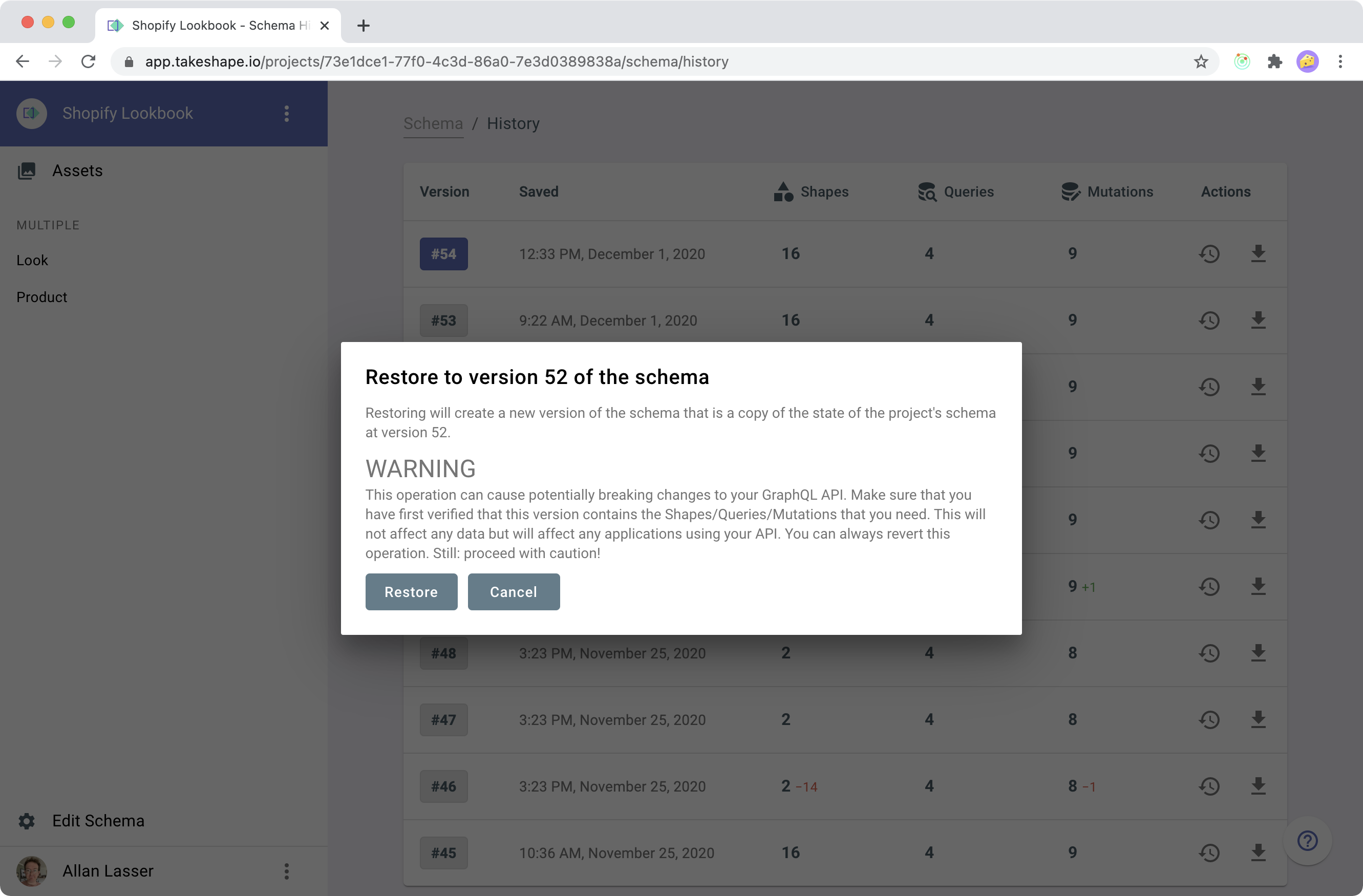
Task: Open Allan Lasser user menu dots
Action: [x=286, y=871]
